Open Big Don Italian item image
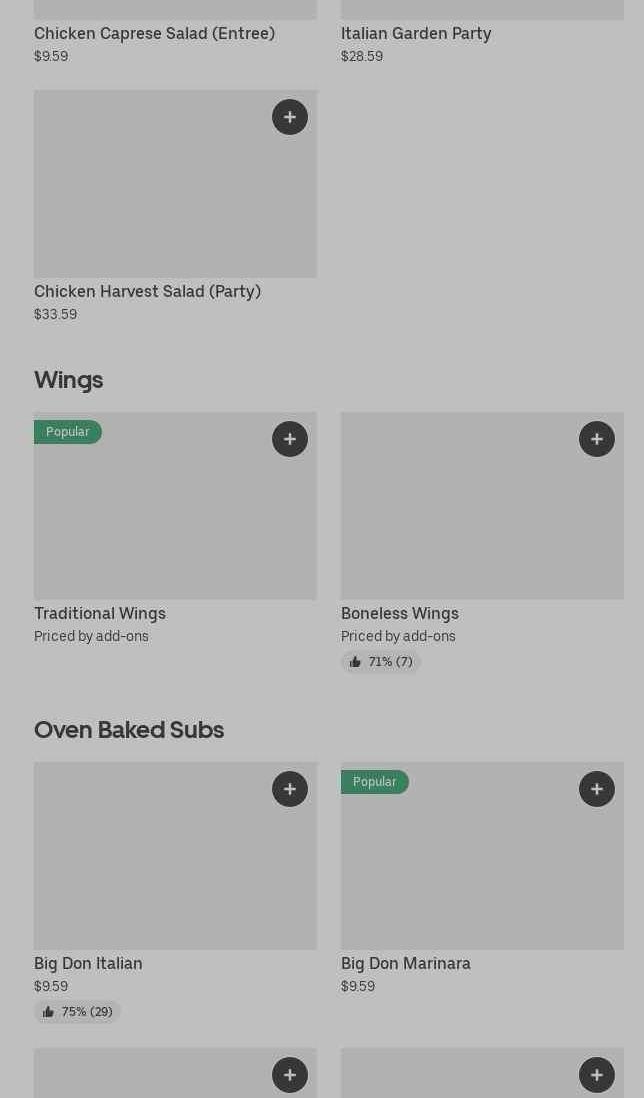The height and width of the screenshot is (1098, 644). coord(175,870)
